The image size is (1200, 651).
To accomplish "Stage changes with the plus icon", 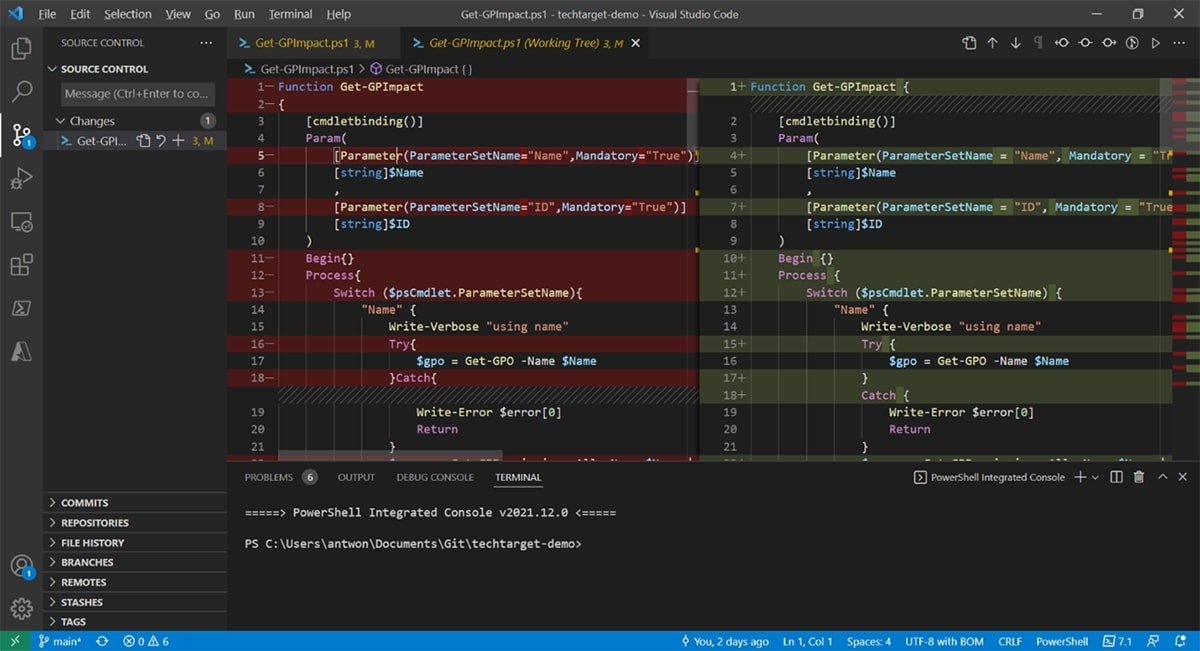I will [x=178, y=141].
